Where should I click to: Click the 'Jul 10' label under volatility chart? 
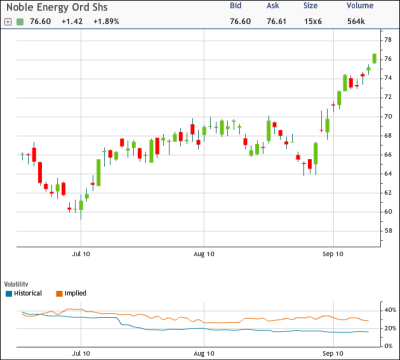(x=81, y=354)
